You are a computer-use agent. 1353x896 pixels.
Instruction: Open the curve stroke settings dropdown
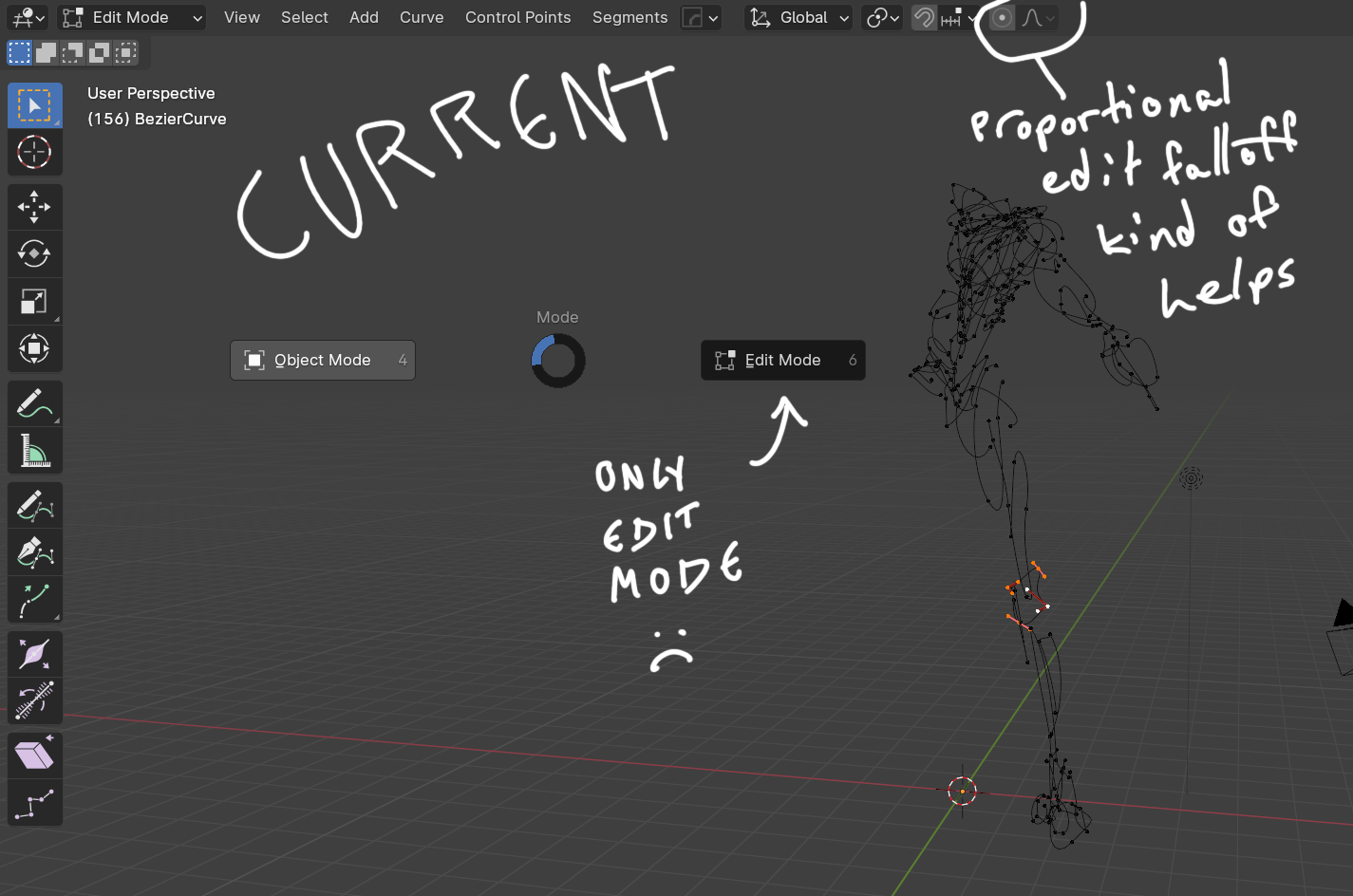[702, 17]
